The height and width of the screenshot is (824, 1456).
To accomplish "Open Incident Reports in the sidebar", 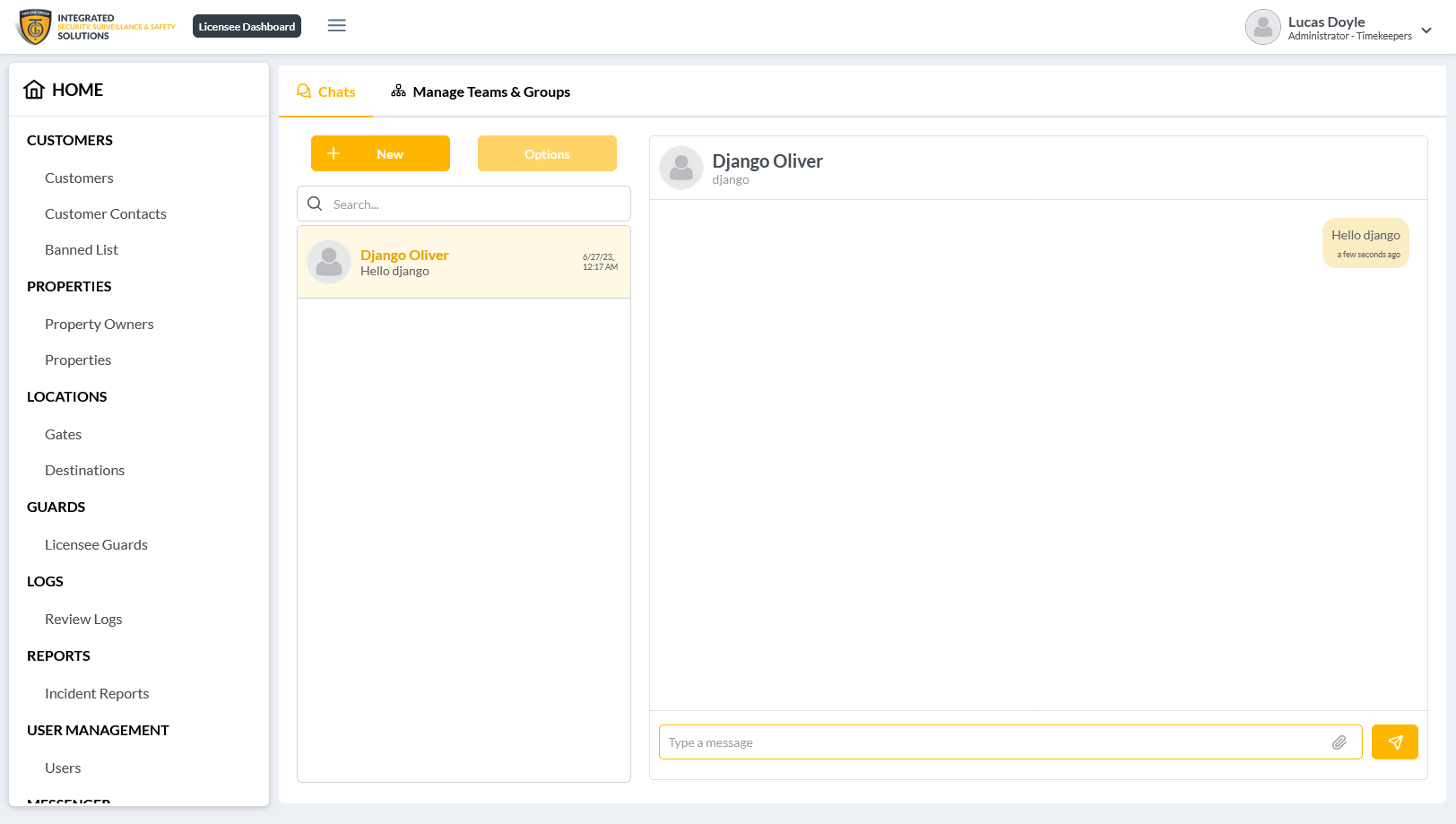I will click(x=97, y=693).
